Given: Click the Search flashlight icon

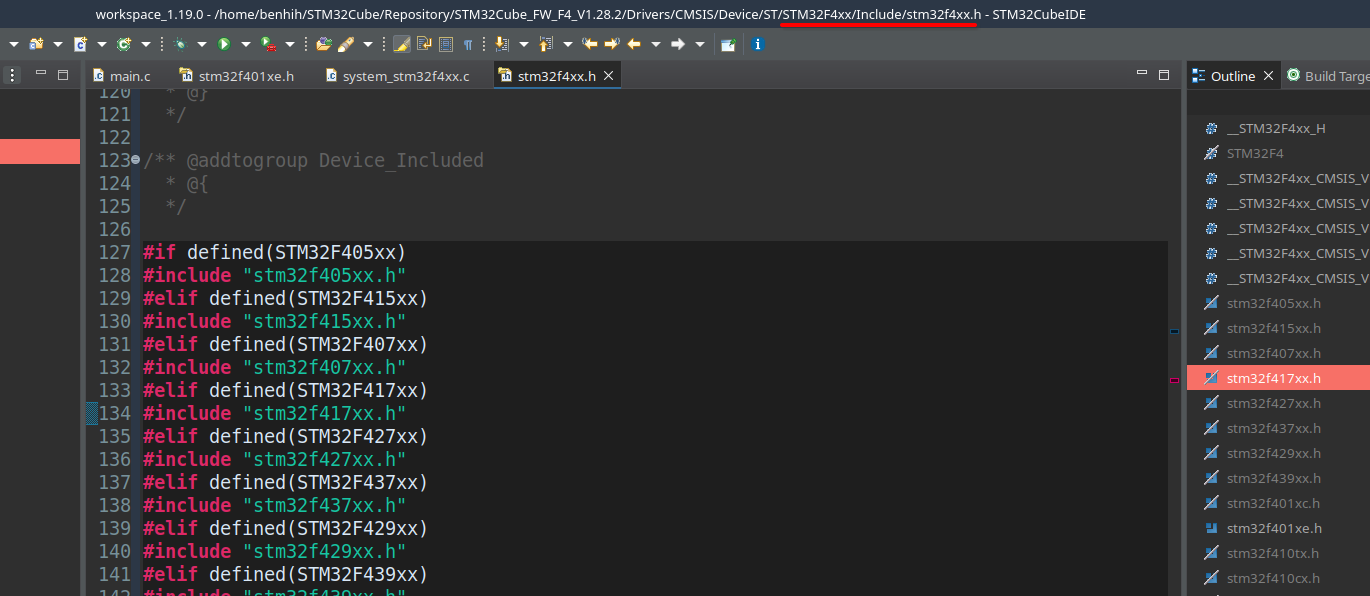Looking at the screenshot, I should pos(346,44).
